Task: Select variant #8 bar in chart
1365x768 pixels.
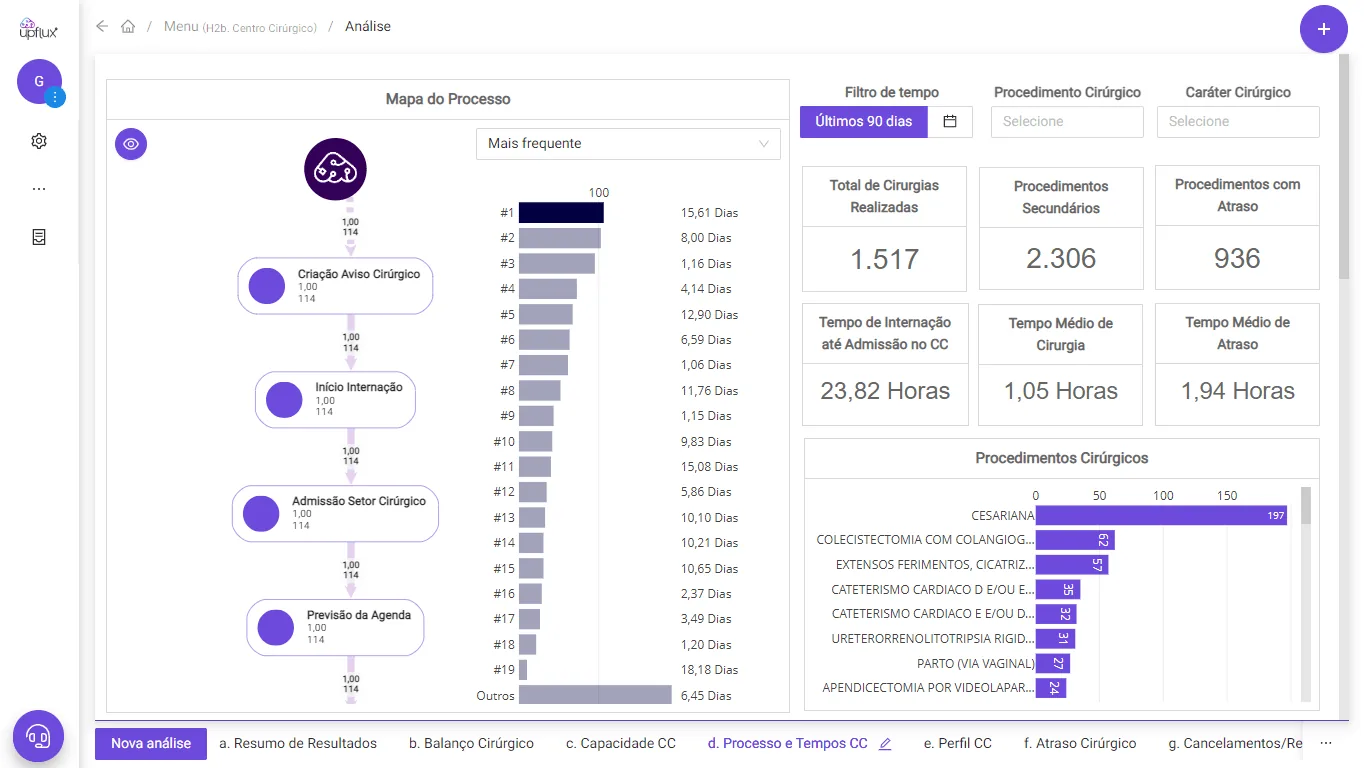Action: pyautogui.click(x=540, y=391)
